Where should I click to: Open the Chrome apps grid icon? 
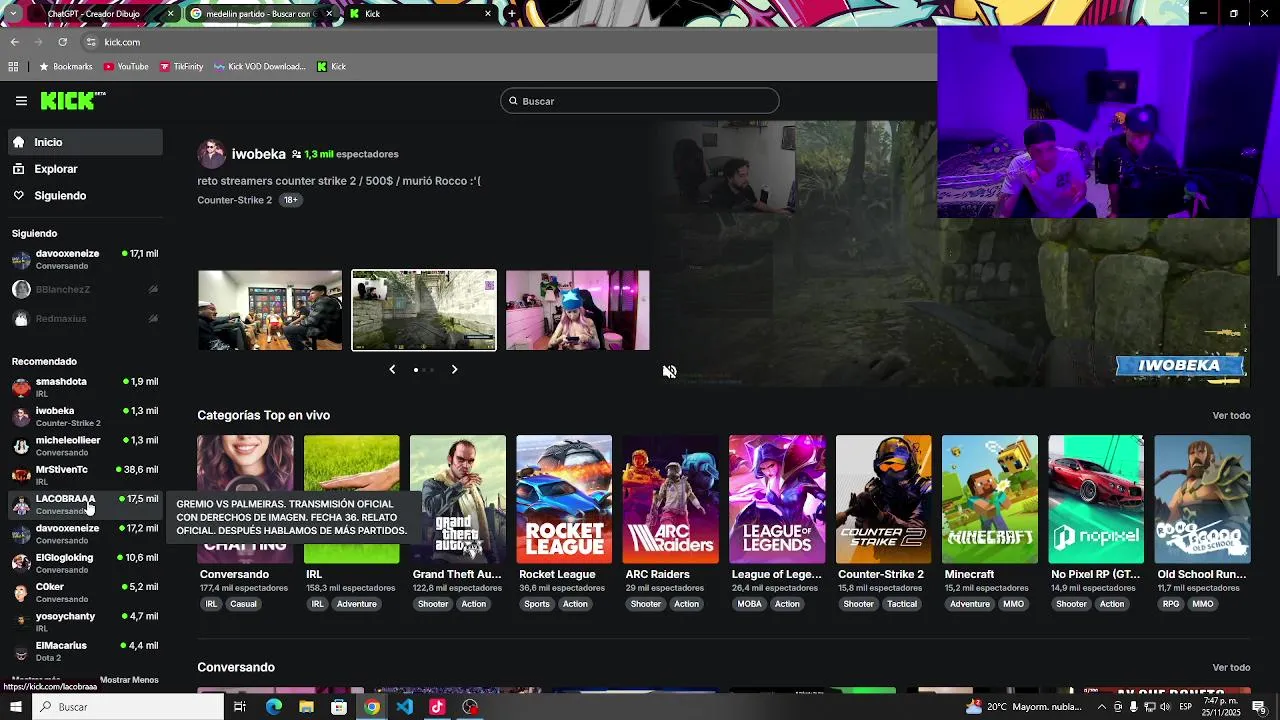[x=13, y=67]
